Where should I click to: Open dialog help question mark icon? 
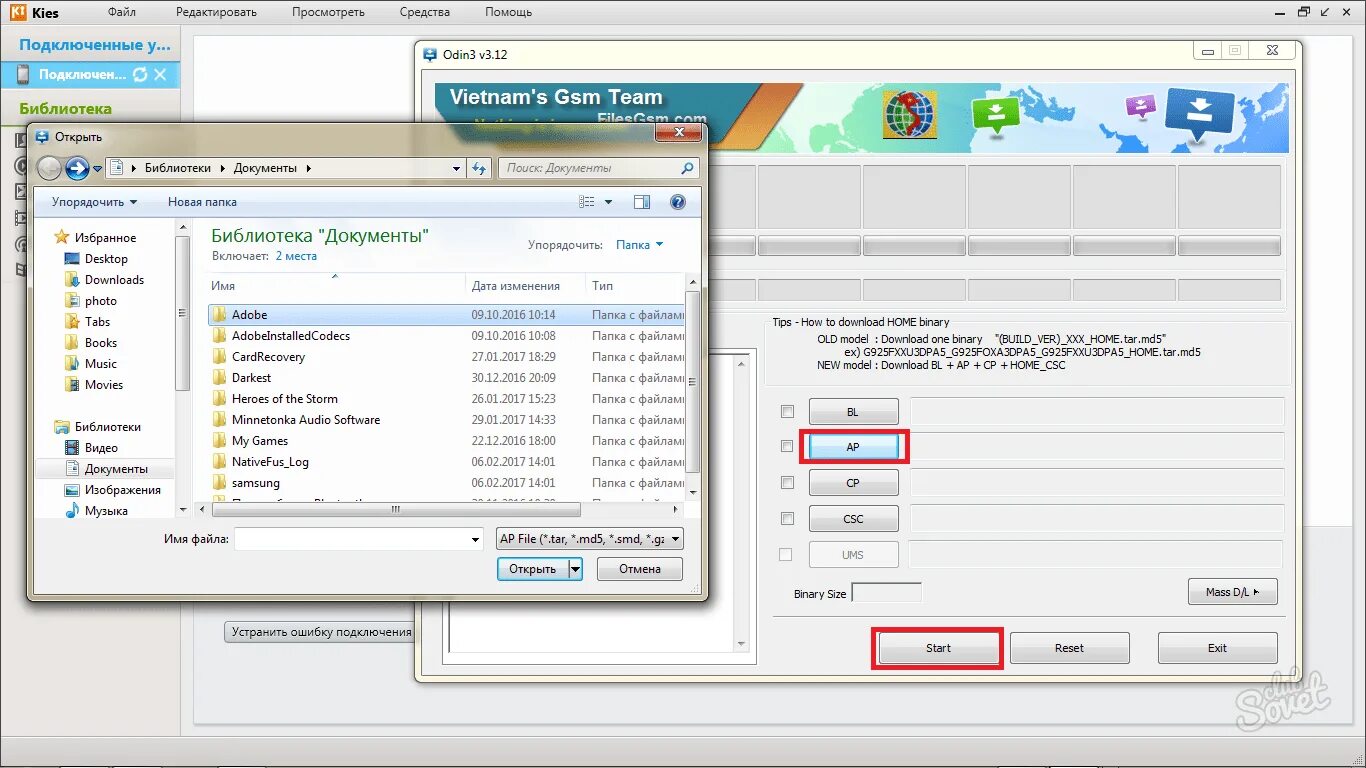(x=678, y=202)
